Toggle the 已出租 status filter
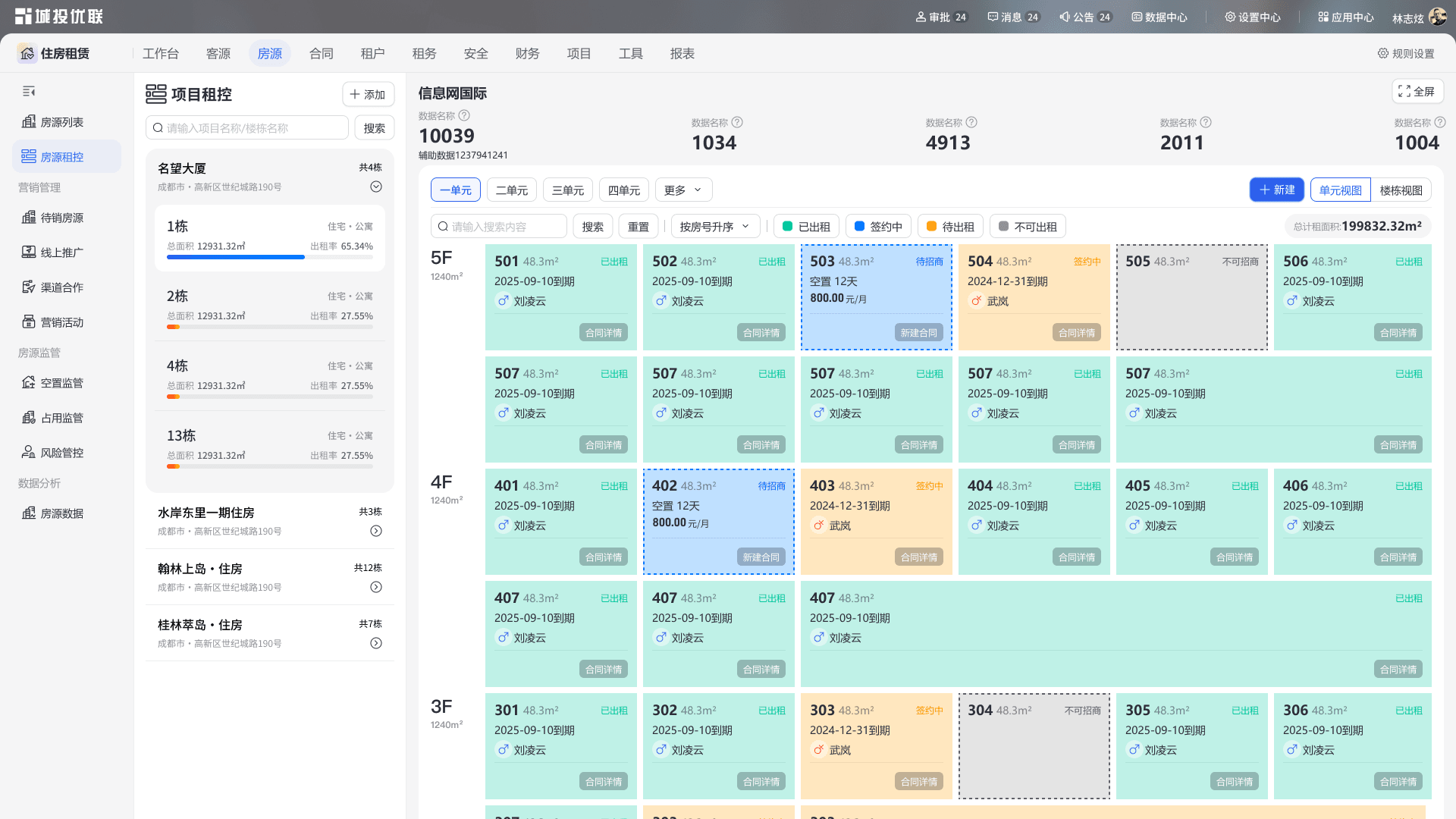1456x819 pixels. pos(806,227)
